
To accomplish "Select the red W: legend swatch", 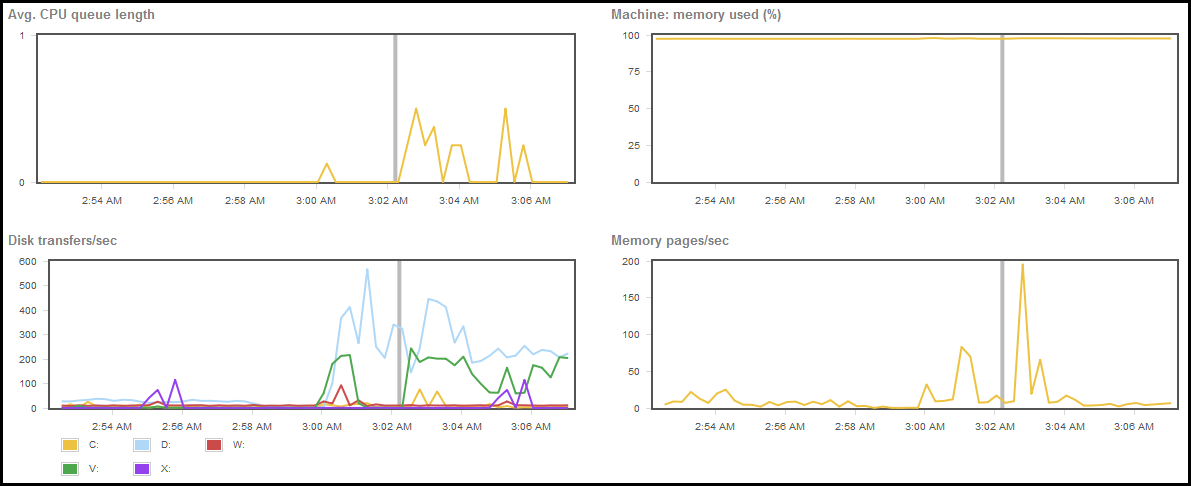I will (214, 444).
